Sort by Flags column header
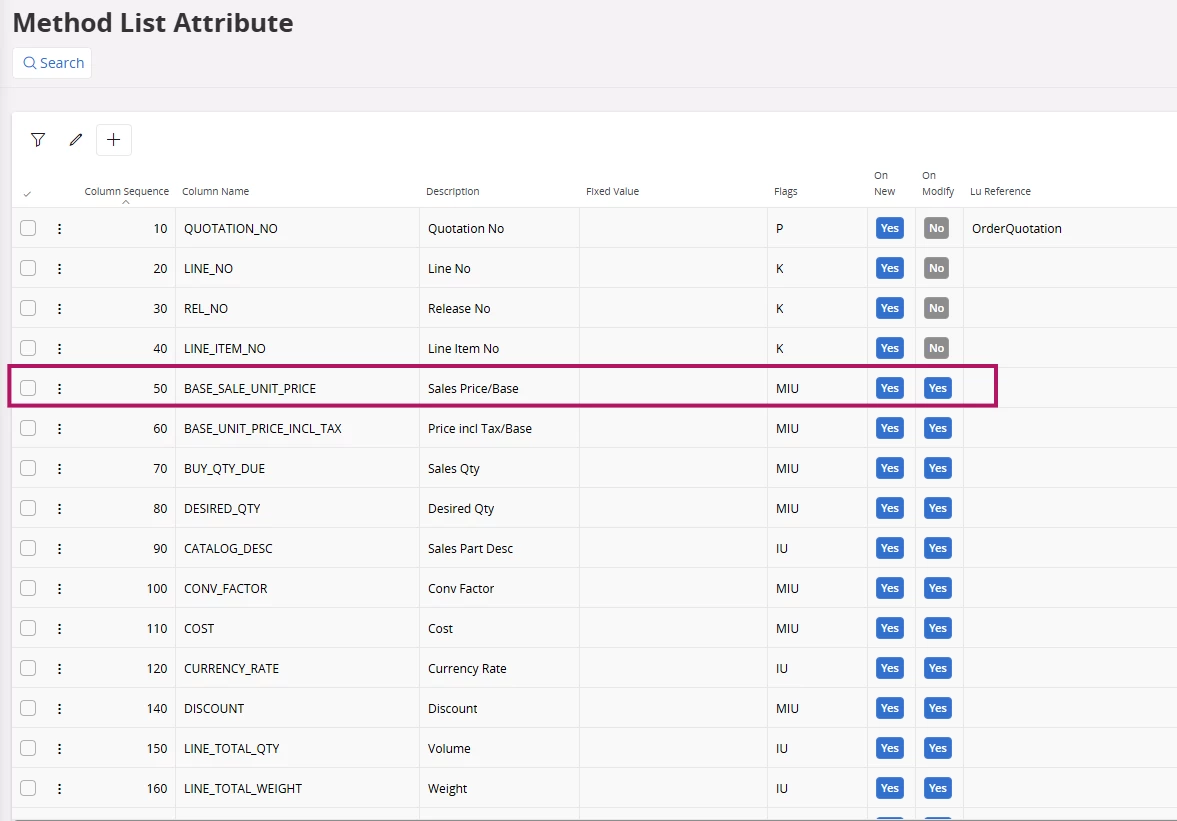 pos(786,191)
